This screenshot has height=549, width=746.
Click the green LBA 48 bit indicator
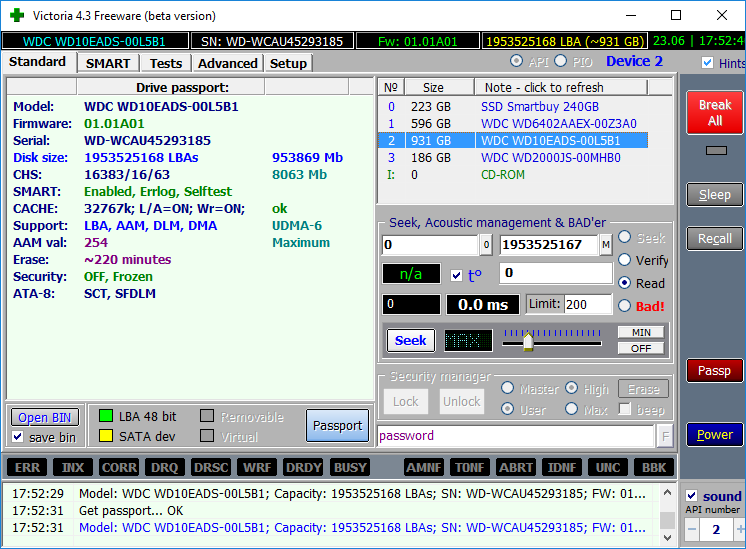106,416
